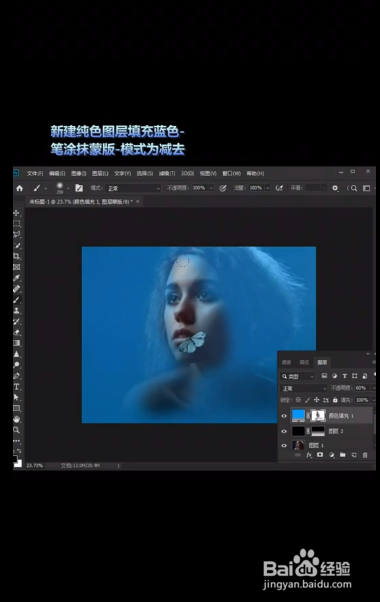Expand the brush flow slider arrow

(268, 188)
